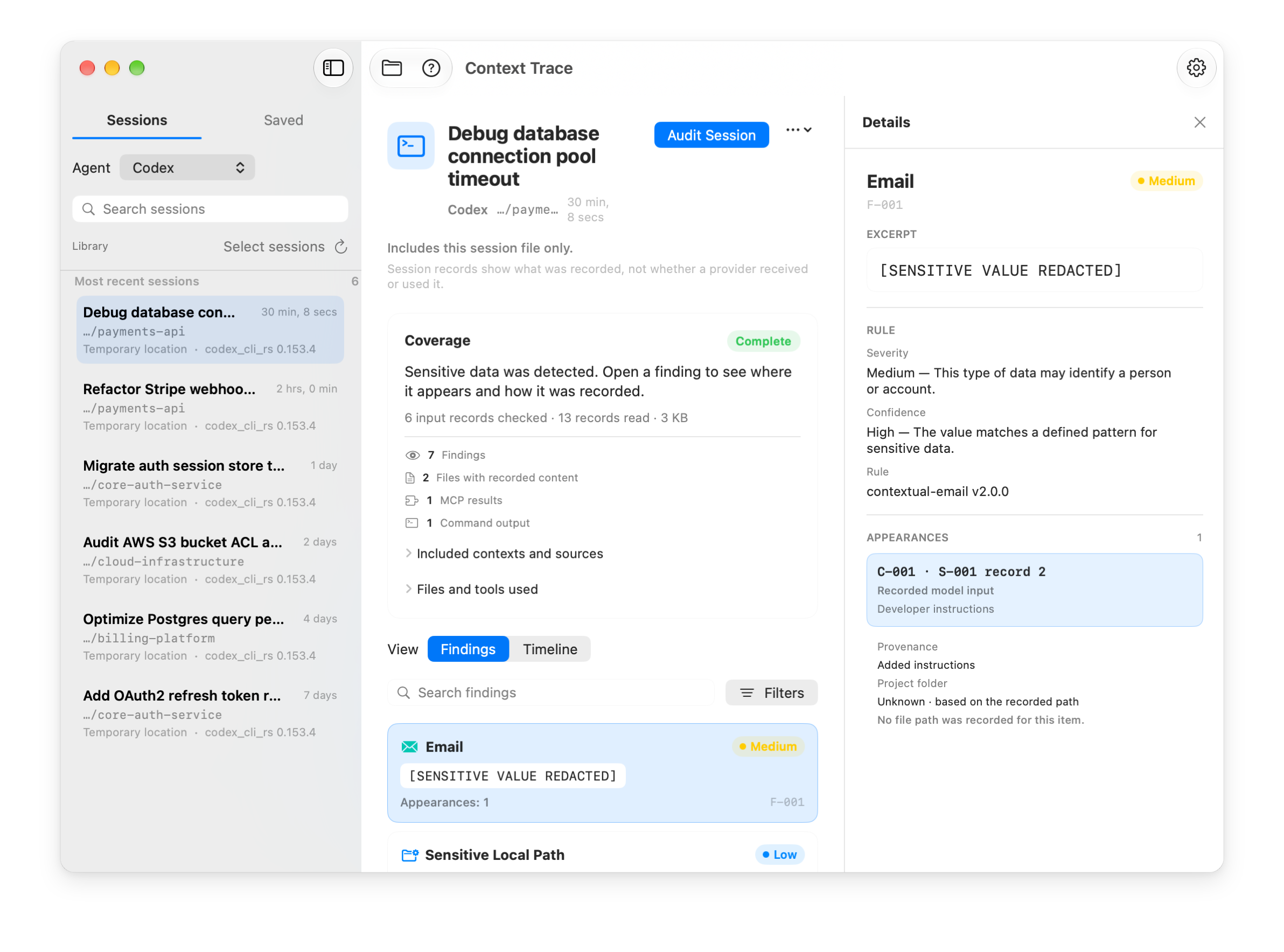The image size is (1284, 952).
Task: Click the envelope icon on Email finding
Action: point(409,747)
